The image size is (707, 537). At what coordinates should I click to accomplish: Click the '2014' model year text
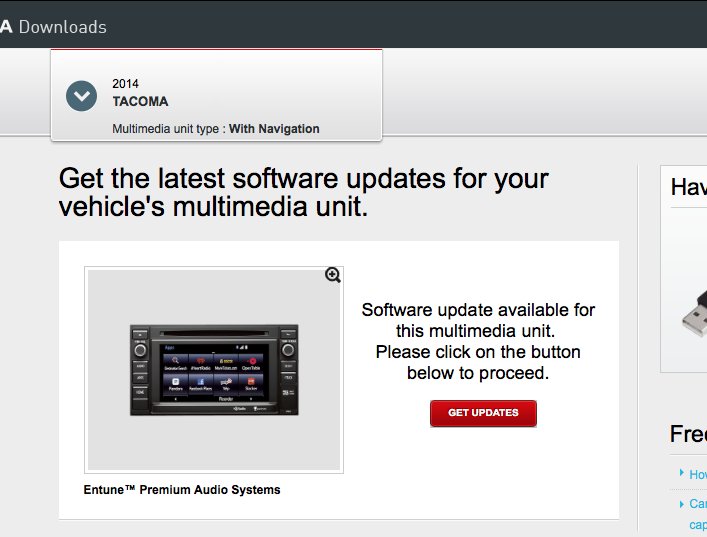(125, 84)
